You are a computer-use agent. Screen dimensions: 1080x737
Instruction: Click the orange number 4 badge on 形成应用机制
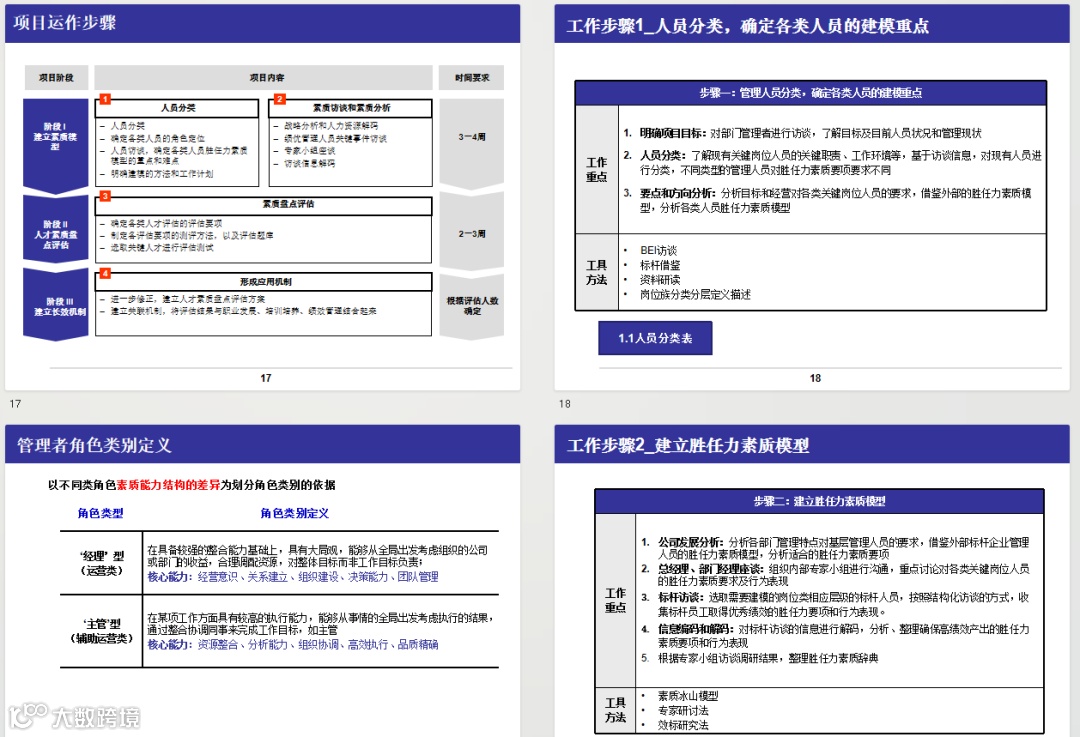[105, 273]
